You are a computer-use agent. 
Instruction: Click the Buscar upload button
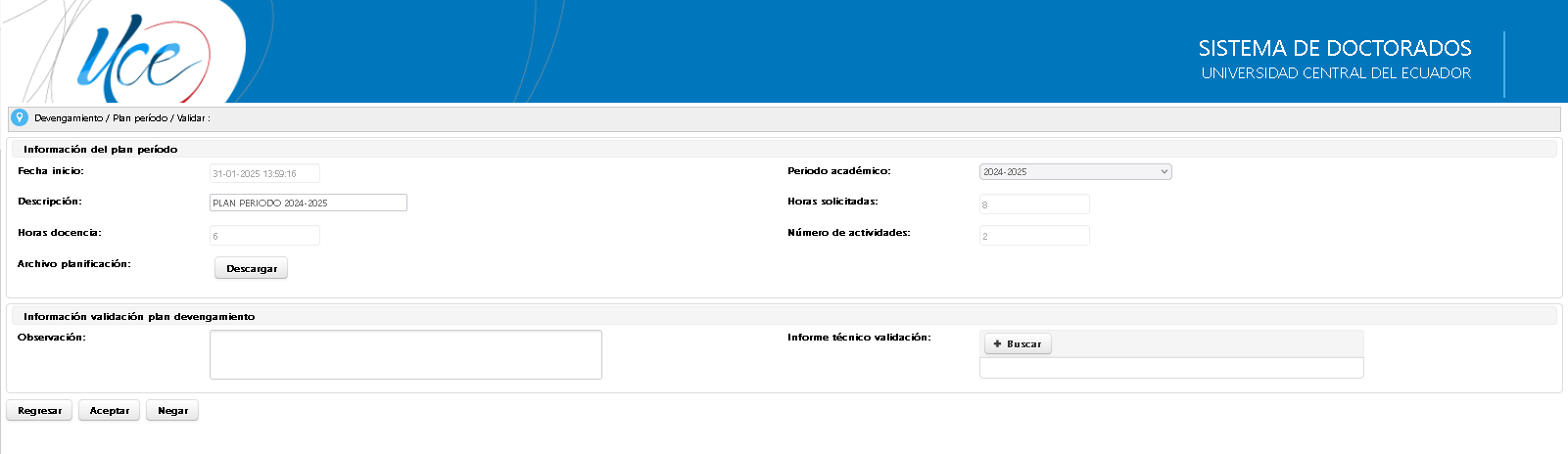[1018, 344]
